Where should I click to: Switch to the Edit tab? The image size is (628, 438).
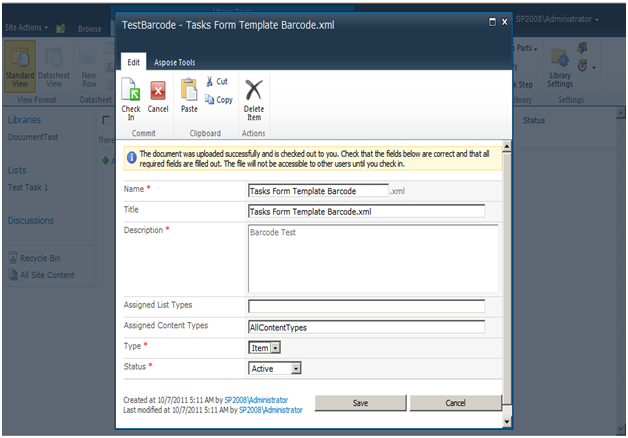coord(133,62)
